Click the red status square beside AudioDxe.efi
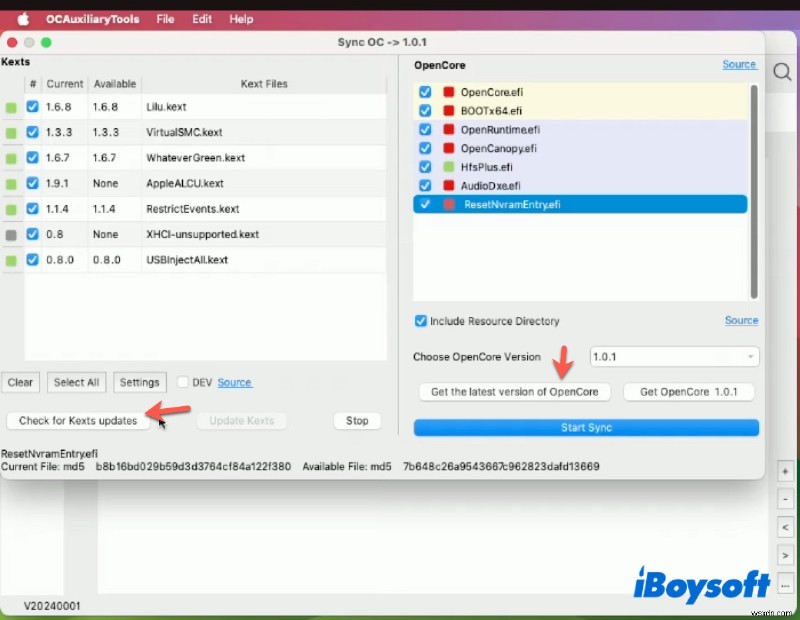This screenshot has height=620, width=800. coord(448,186)
